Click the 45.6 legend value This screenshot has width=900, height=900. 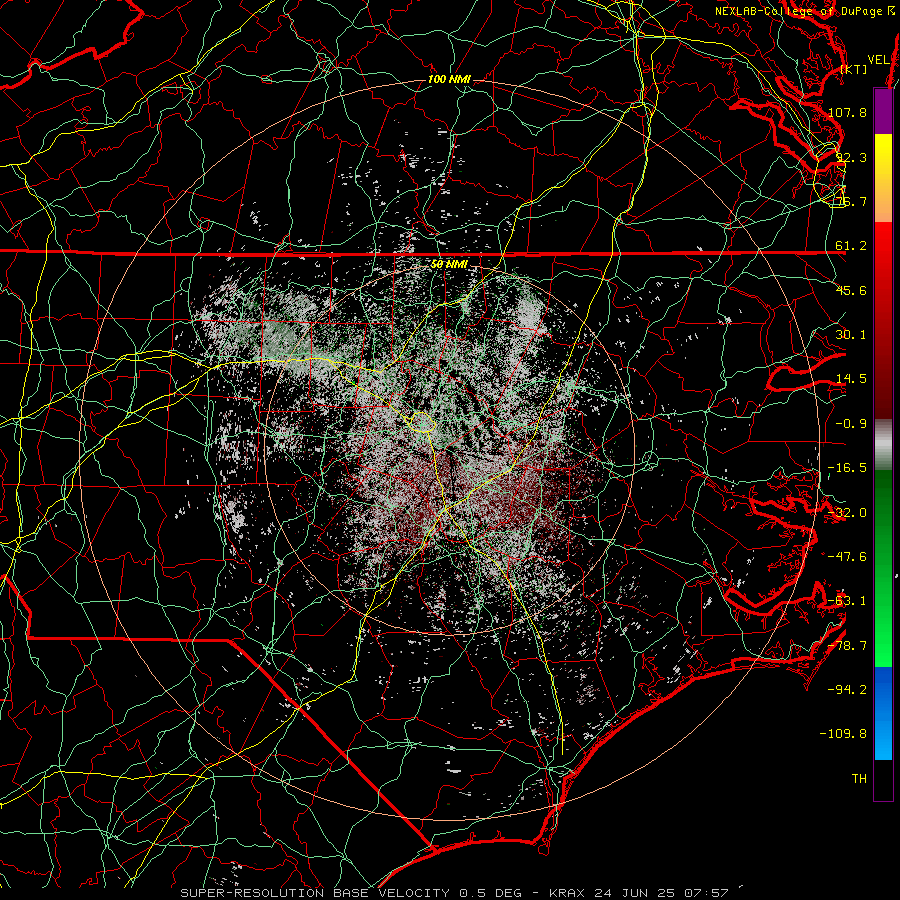point(851,290)
